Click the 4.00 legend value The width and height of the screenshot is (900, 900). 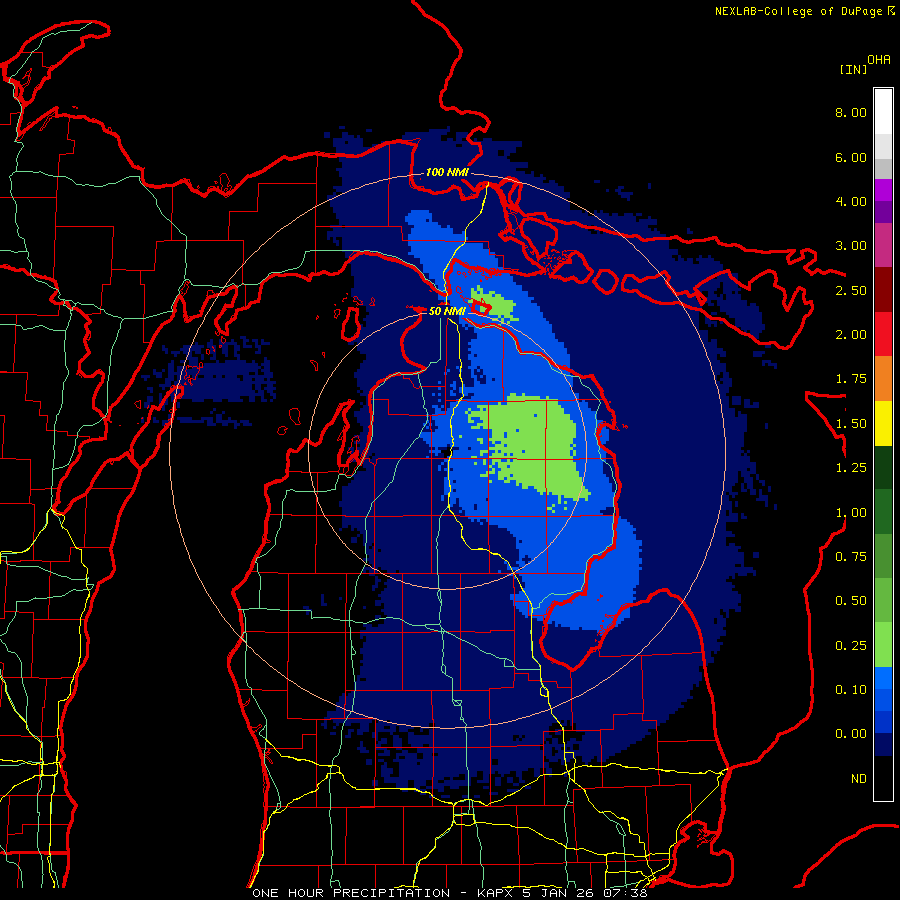pos(851,201)
